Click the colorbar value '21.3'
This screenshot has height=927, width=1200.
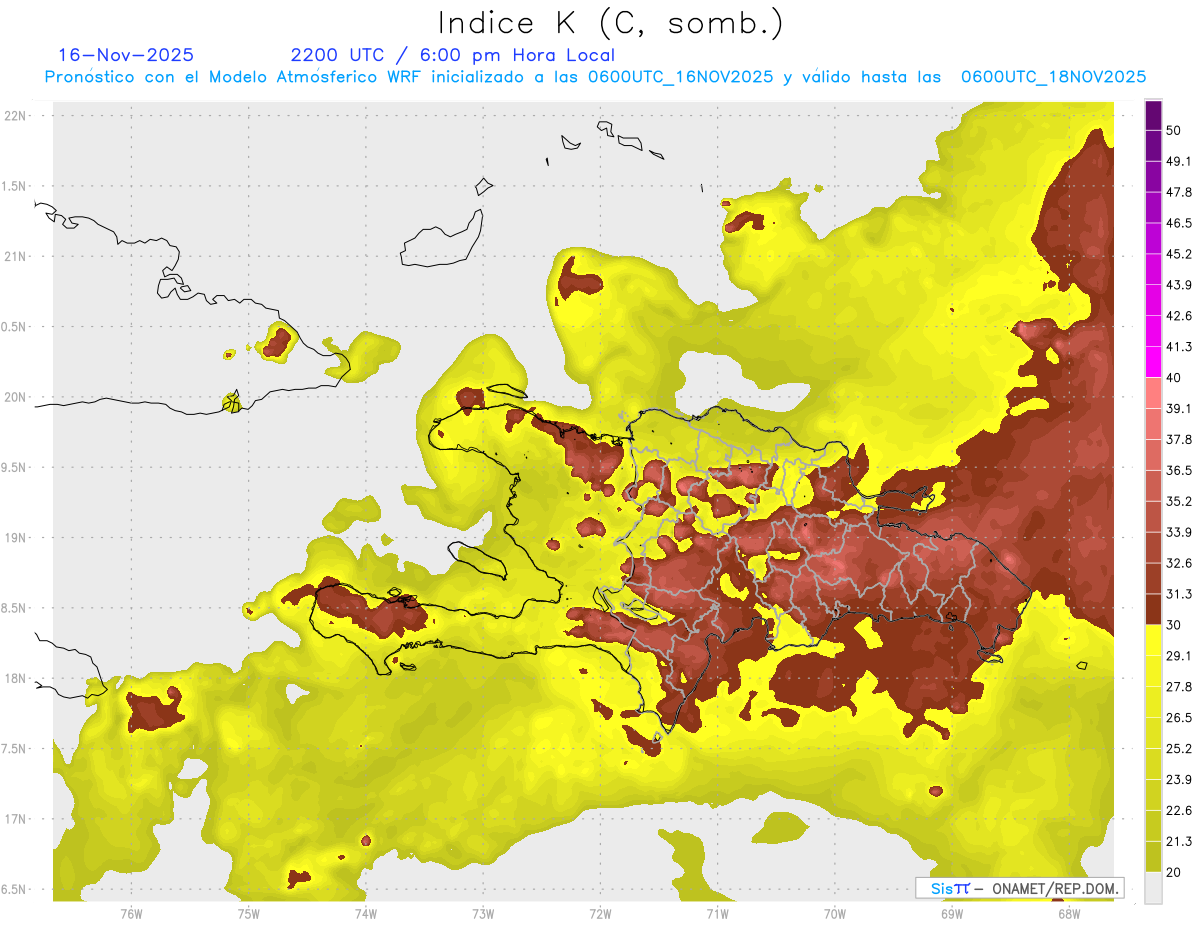(1179, 842)
